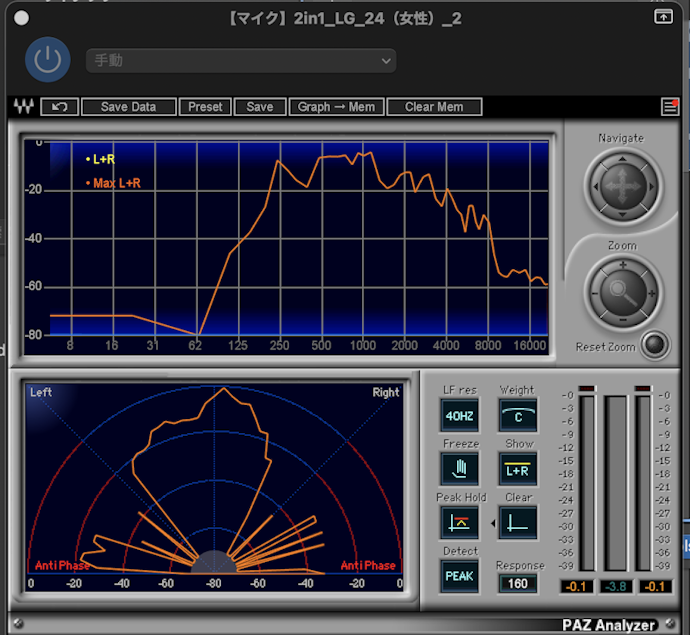The width and height of the screenshot is (690, 635).
Task: Toggle the plugin power bypass button
Action: click(48, 60)
